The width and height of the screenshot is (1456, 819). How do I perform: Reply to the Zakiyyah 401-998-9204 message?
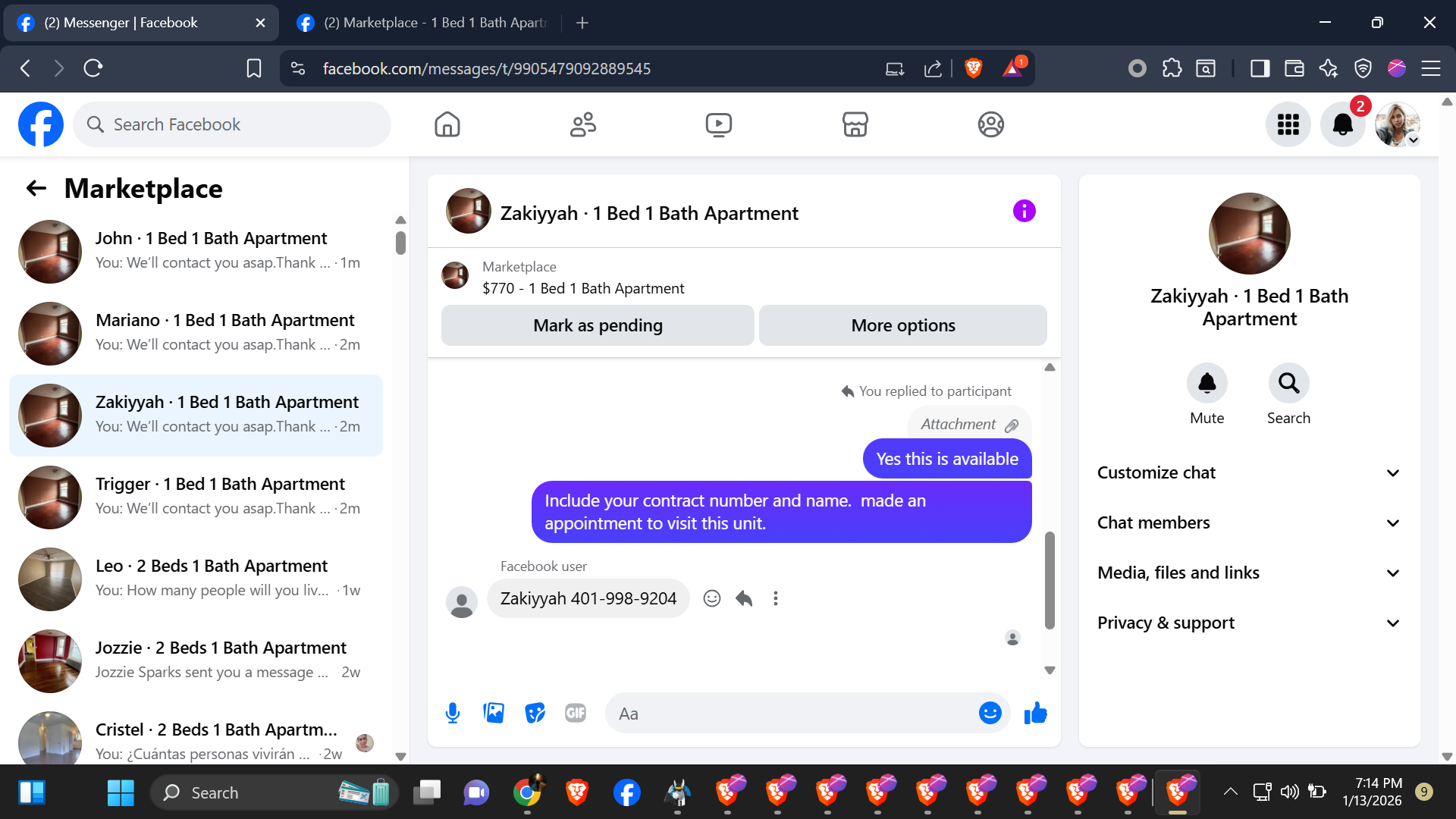[x=744, y=598]
